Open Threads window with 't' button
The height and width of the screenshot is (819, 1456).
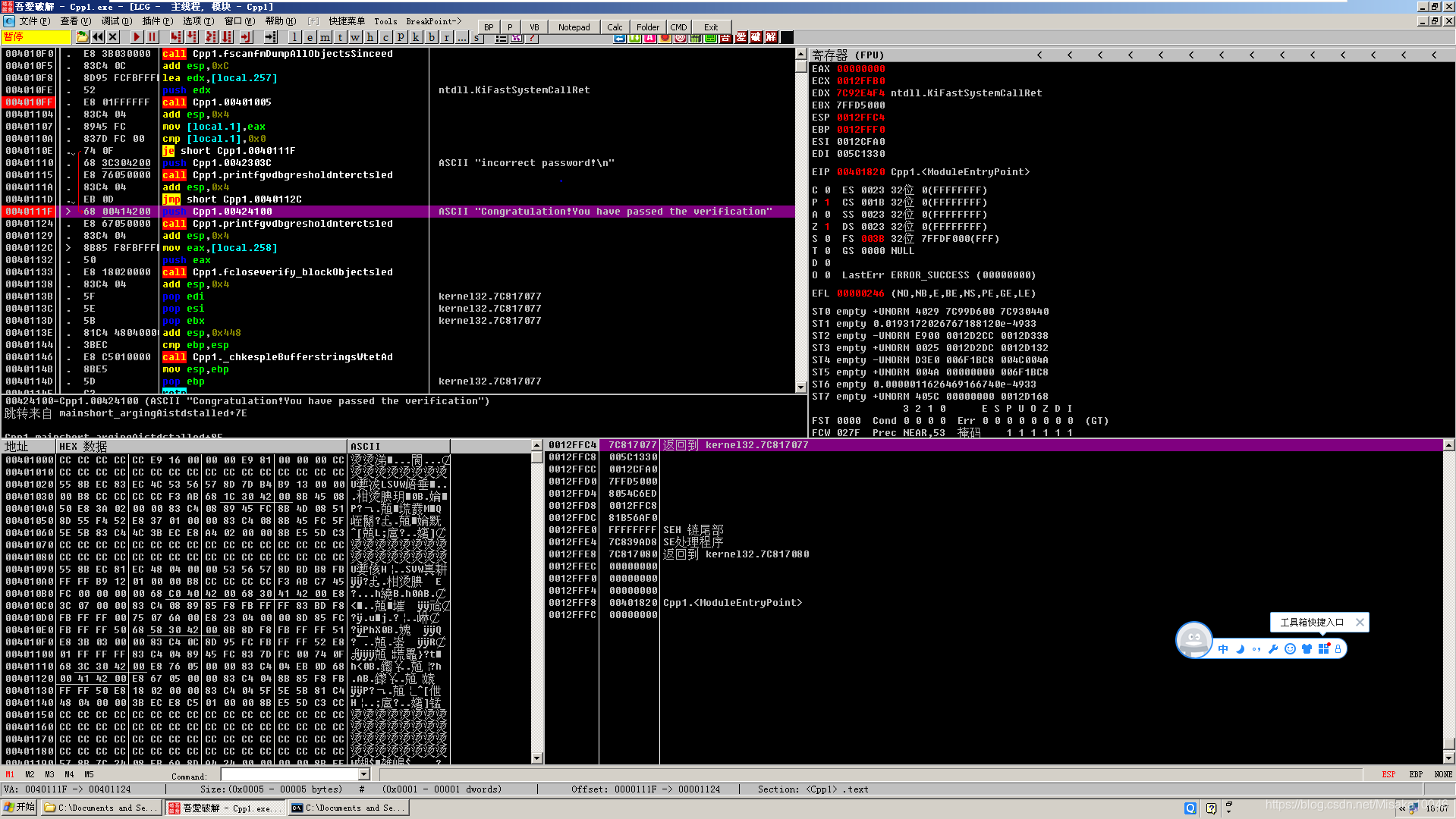(340, 36)
